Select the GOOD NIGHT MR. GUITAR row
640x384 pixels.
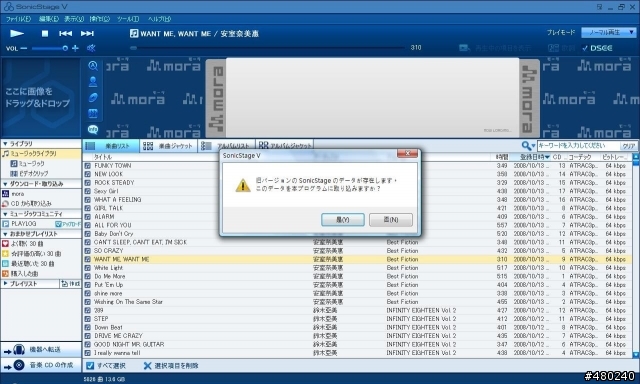[358, 344]
